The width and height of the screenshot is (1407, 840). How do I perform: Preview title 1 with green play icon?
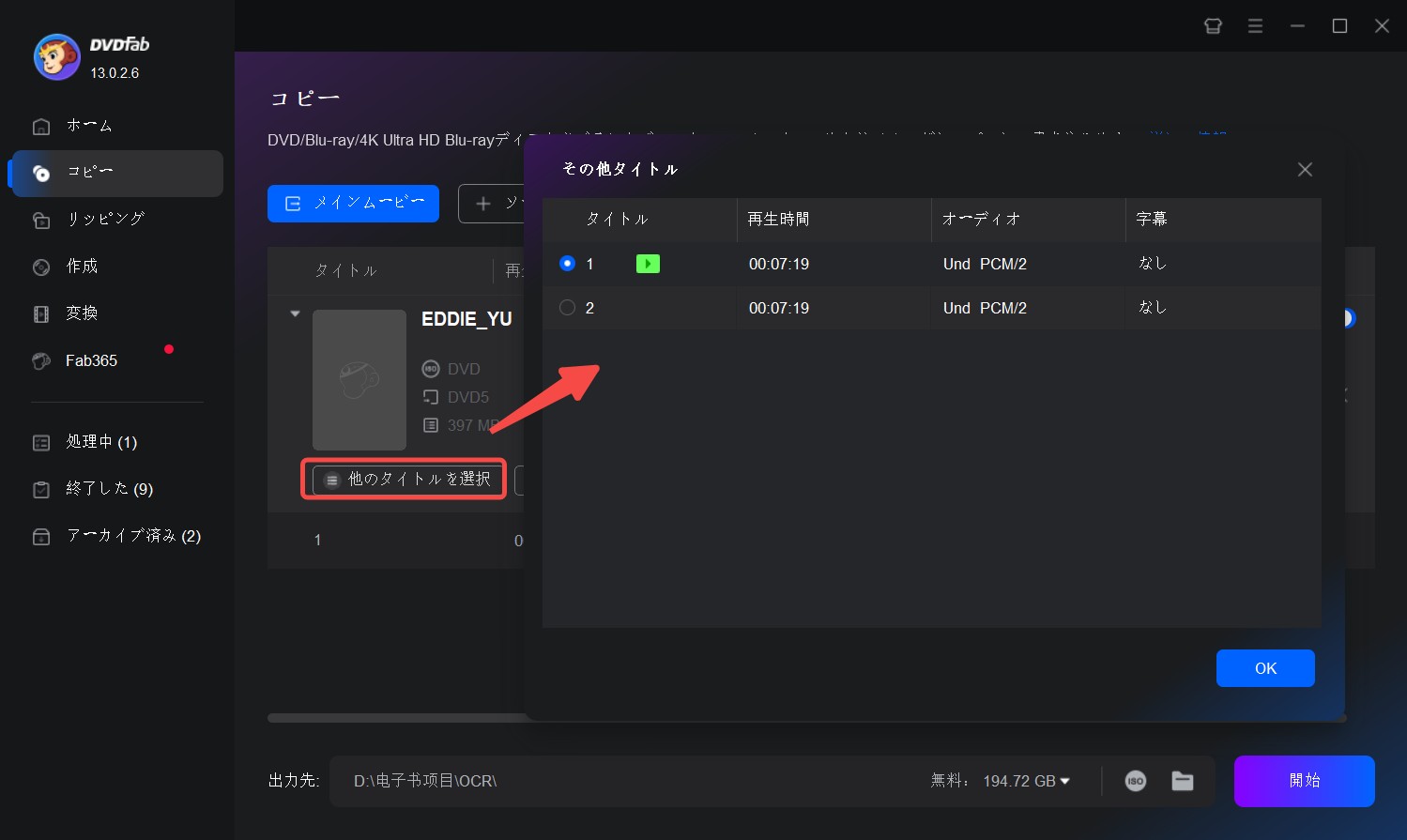(648, 264)
